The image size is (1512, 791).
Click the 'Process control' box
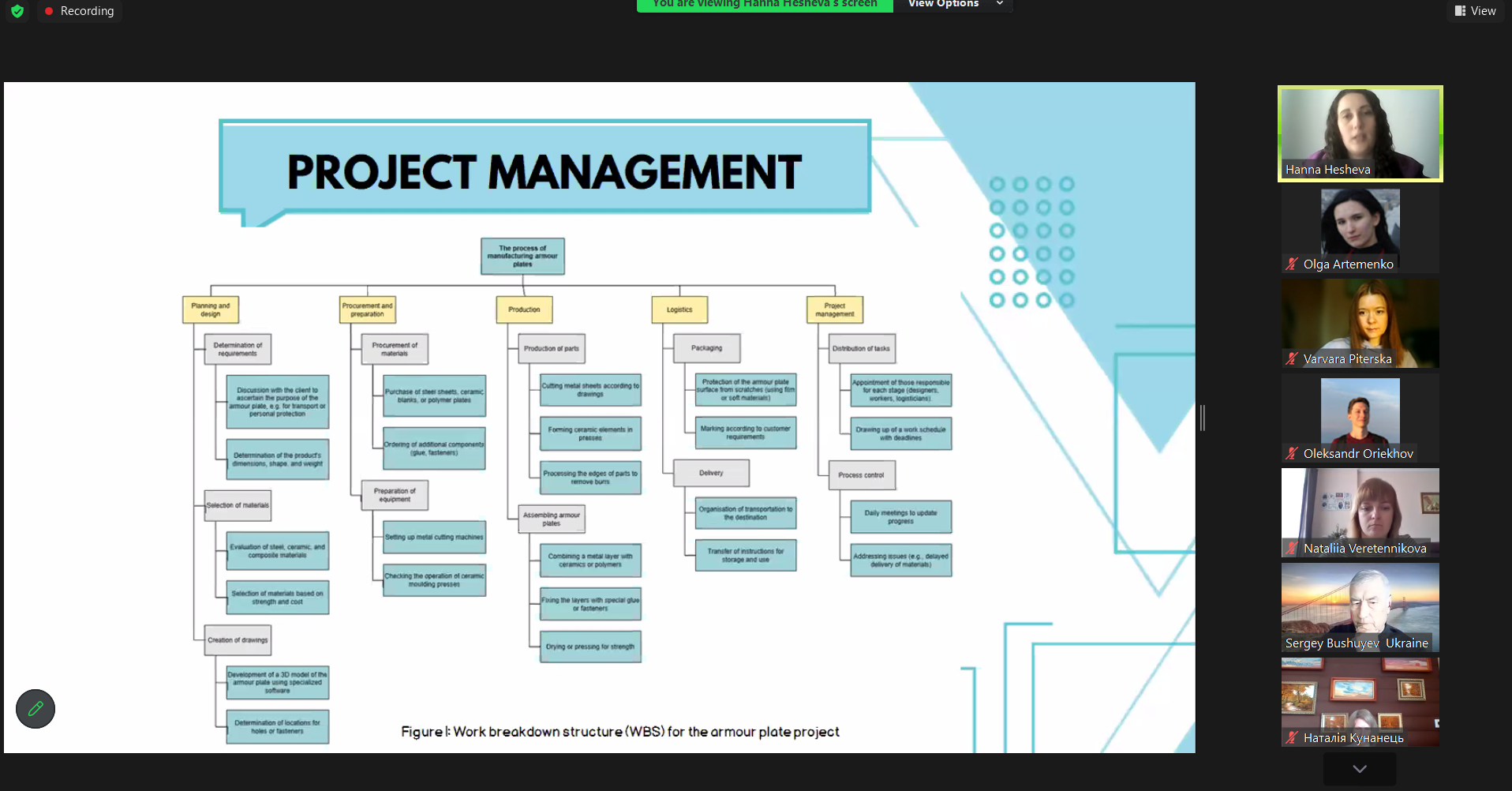coord(862,475)
